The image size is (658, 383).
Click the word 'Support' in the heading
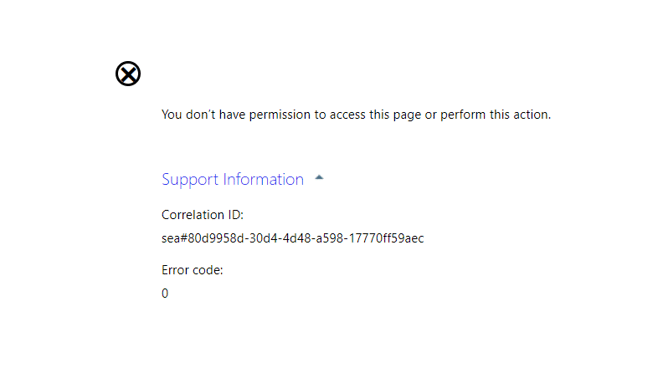click(190, 180)
